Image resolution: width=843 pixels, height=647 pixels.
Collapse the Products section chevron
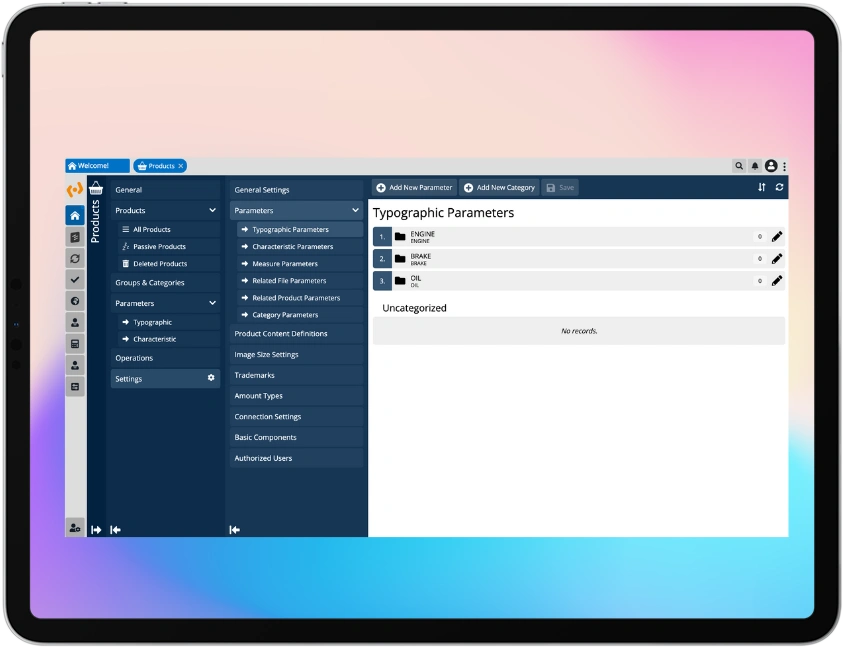[x=212, y=211]
